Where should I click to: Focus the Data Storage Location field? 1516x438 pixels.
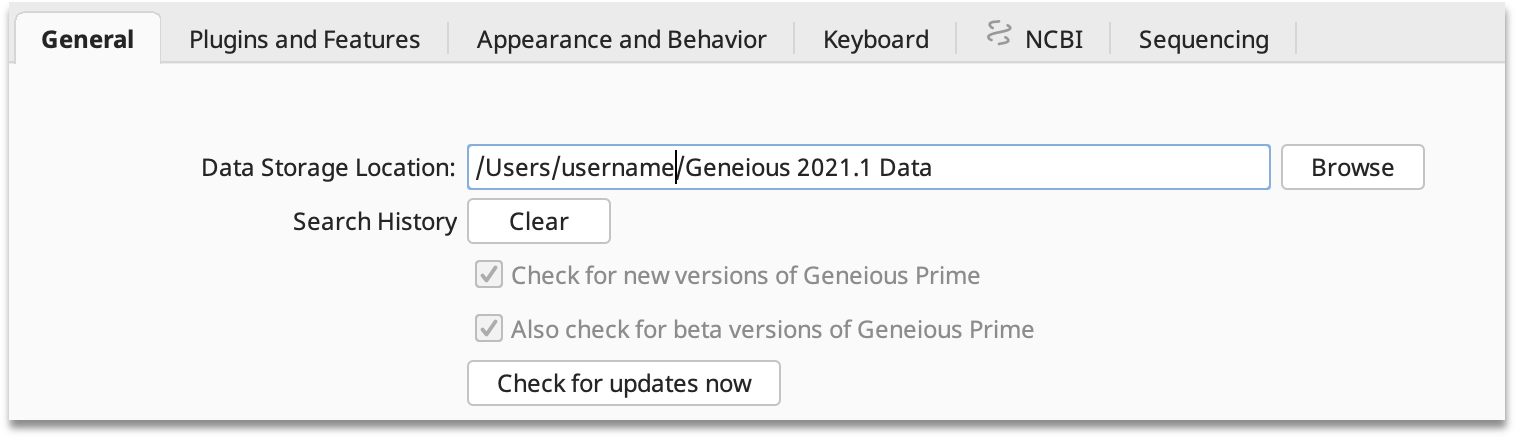tap(869, 167)
